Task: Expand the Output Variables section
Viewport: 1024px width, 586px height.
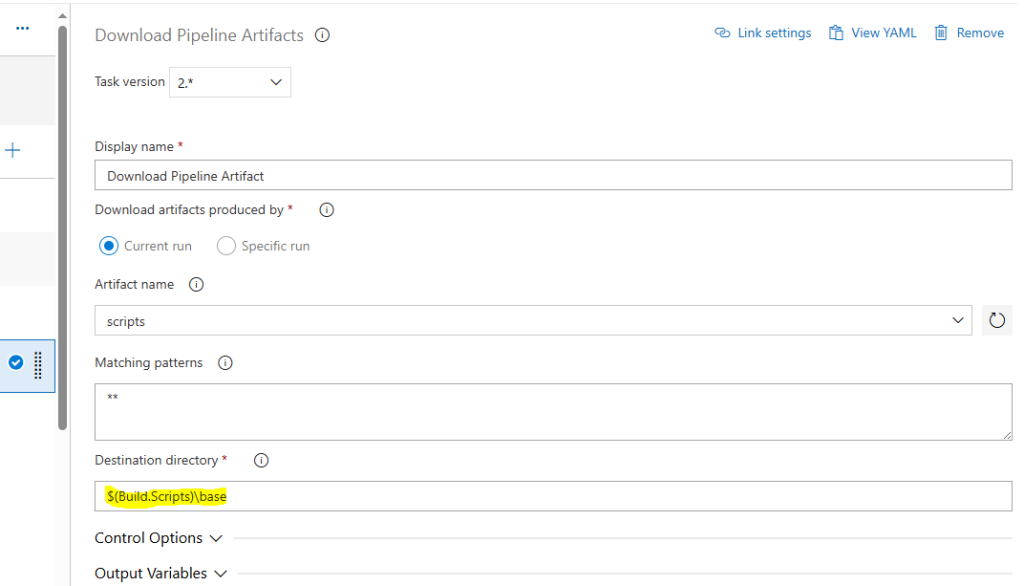Action: (x=161, y=574)
